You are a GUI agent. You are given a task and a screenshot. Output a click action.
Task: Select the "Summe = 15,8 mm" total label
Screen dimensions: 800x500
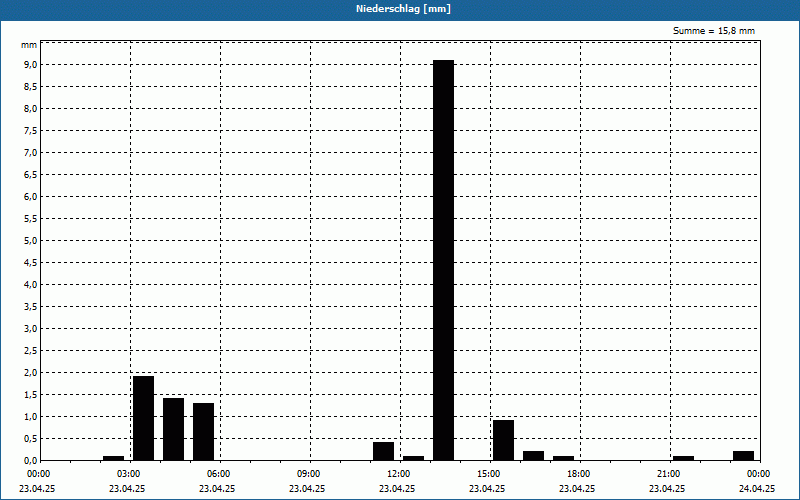pos(714,31)
